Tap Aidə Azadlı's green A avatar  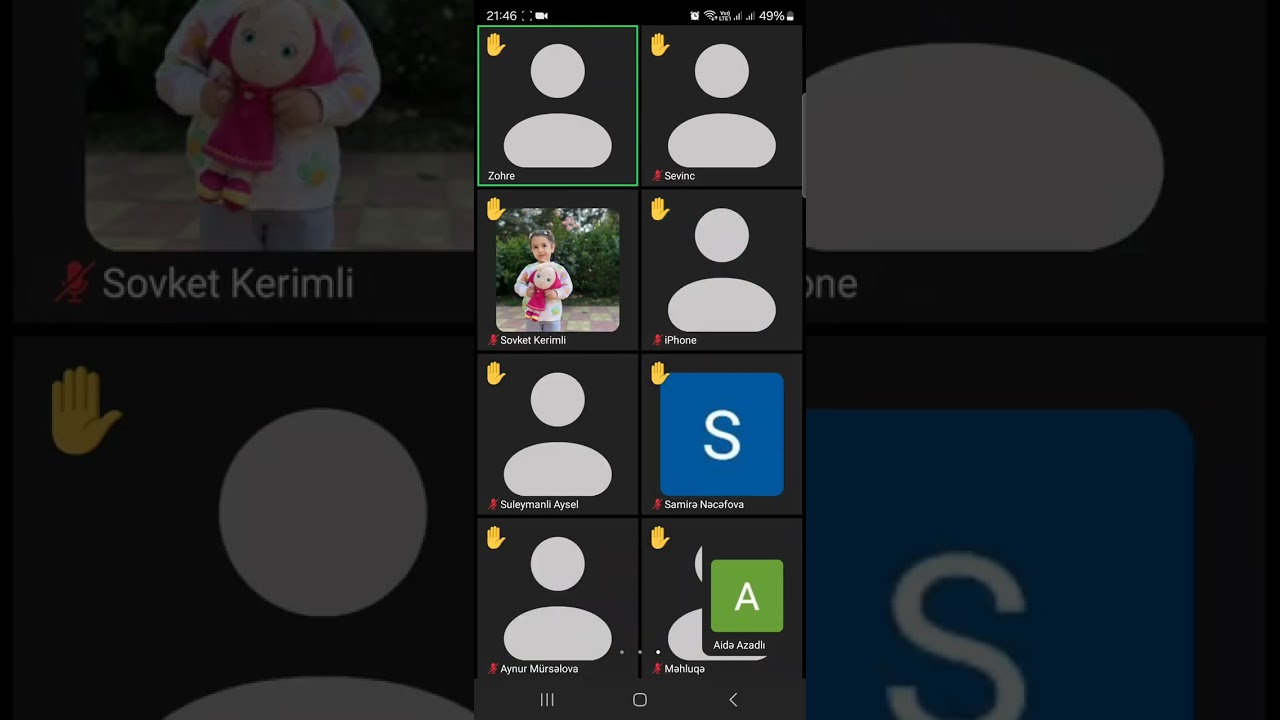747,596
